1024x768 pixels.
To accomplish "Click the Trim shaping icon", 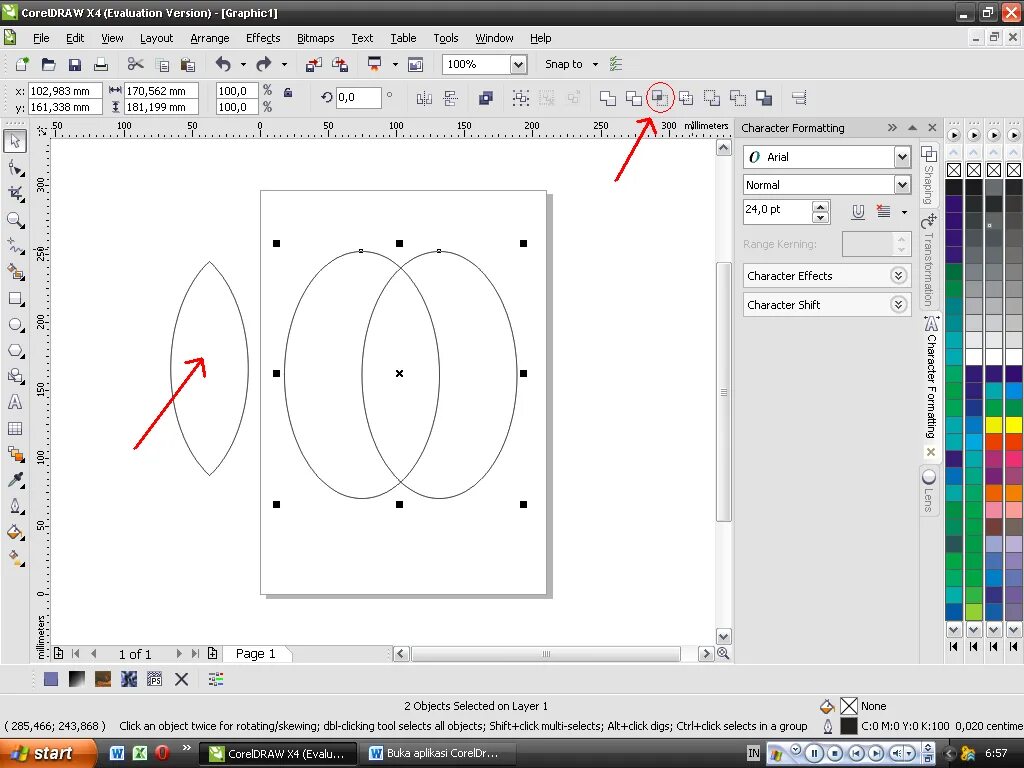I will pos(633,98).
